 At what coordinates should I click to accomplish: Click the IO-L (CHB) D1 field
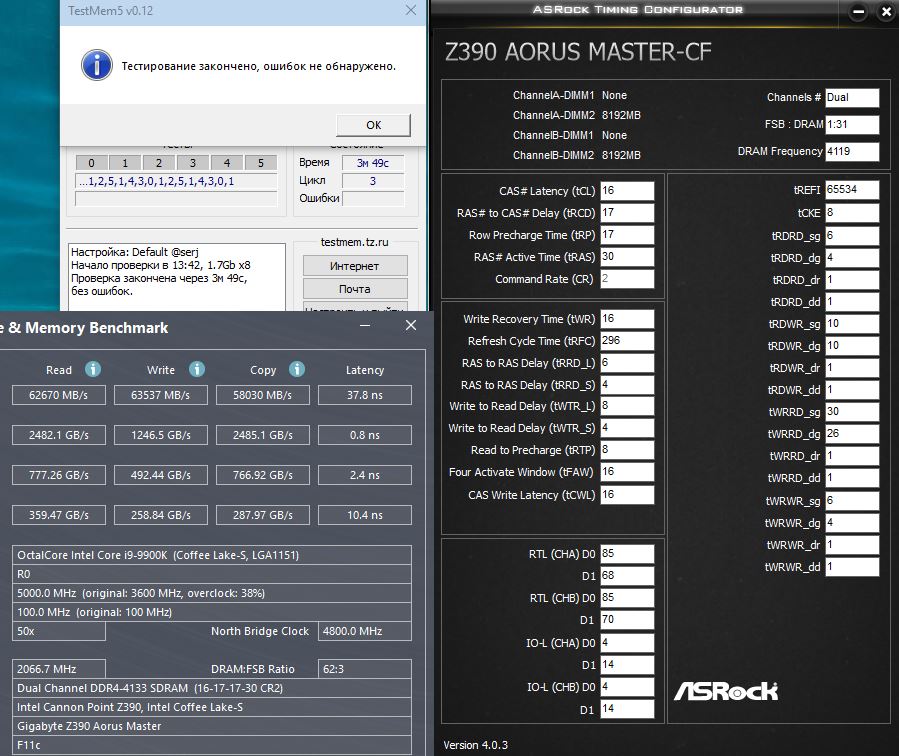tap(627, 709)
